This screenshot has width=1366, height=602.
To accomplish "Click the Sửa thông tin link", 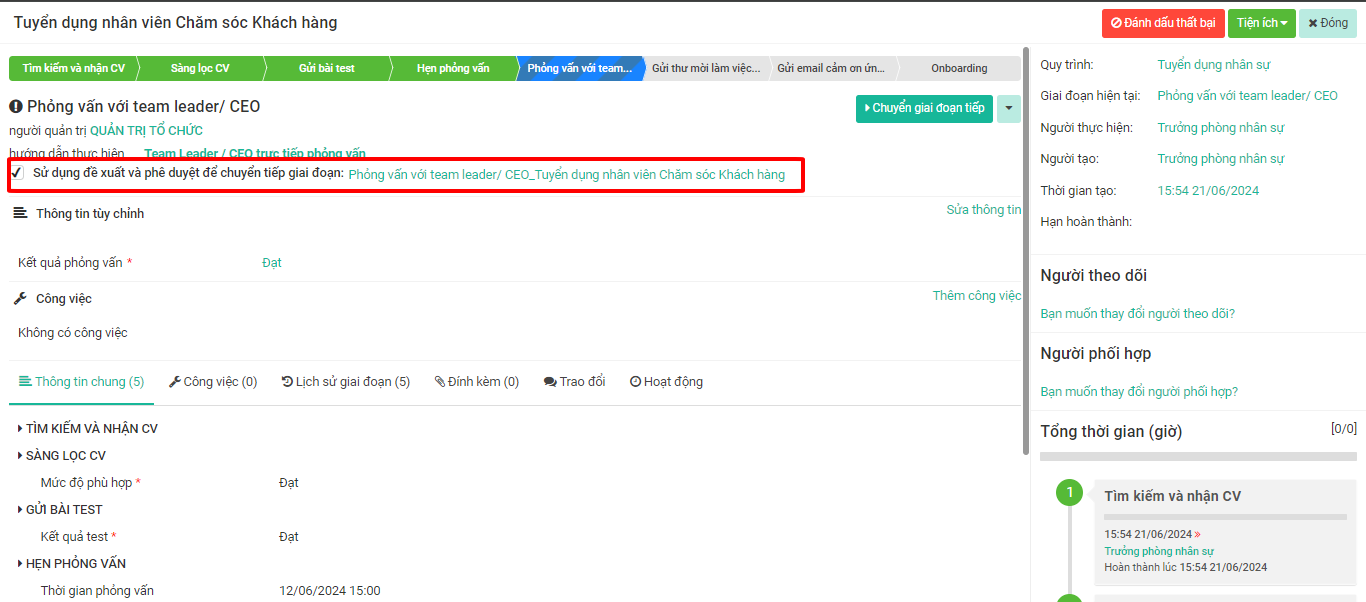I will (983, 210).
